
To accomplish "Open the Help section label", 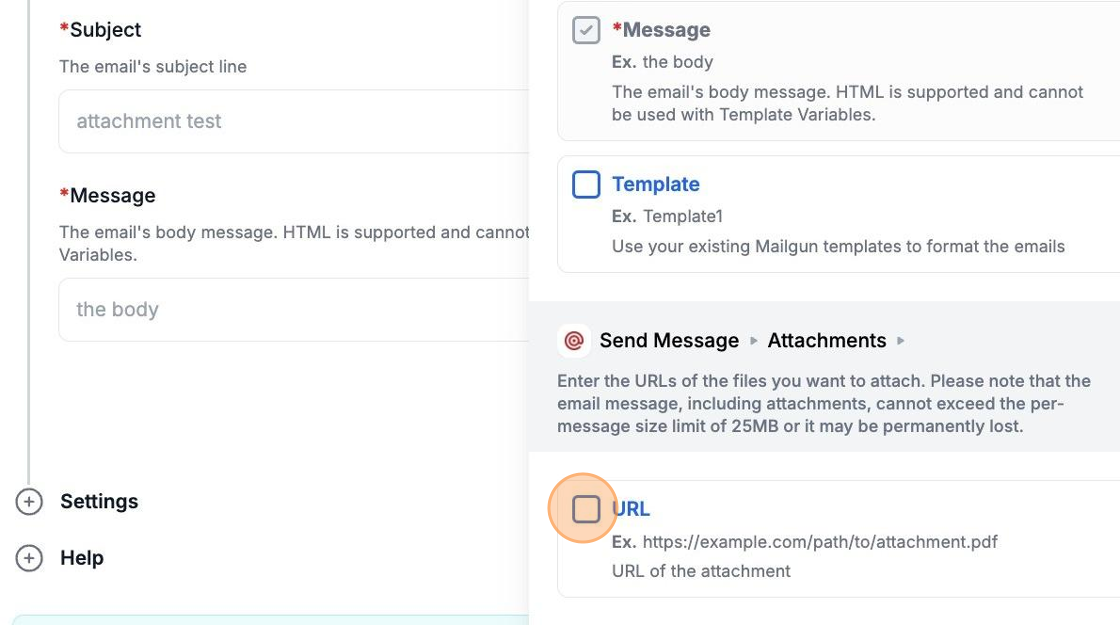I will 82,558.
